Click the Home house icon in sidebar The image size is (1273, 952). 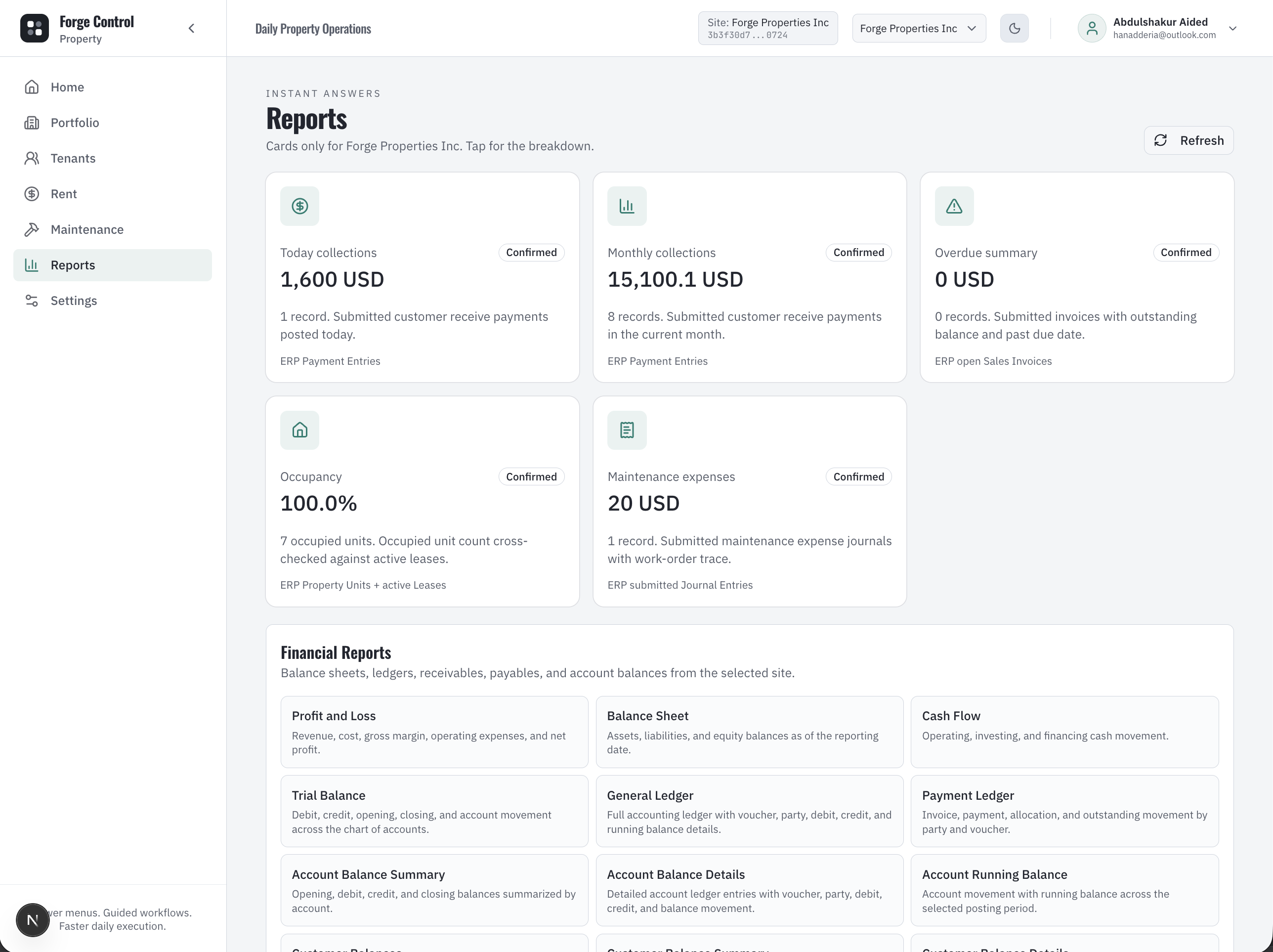click(32, 87)
